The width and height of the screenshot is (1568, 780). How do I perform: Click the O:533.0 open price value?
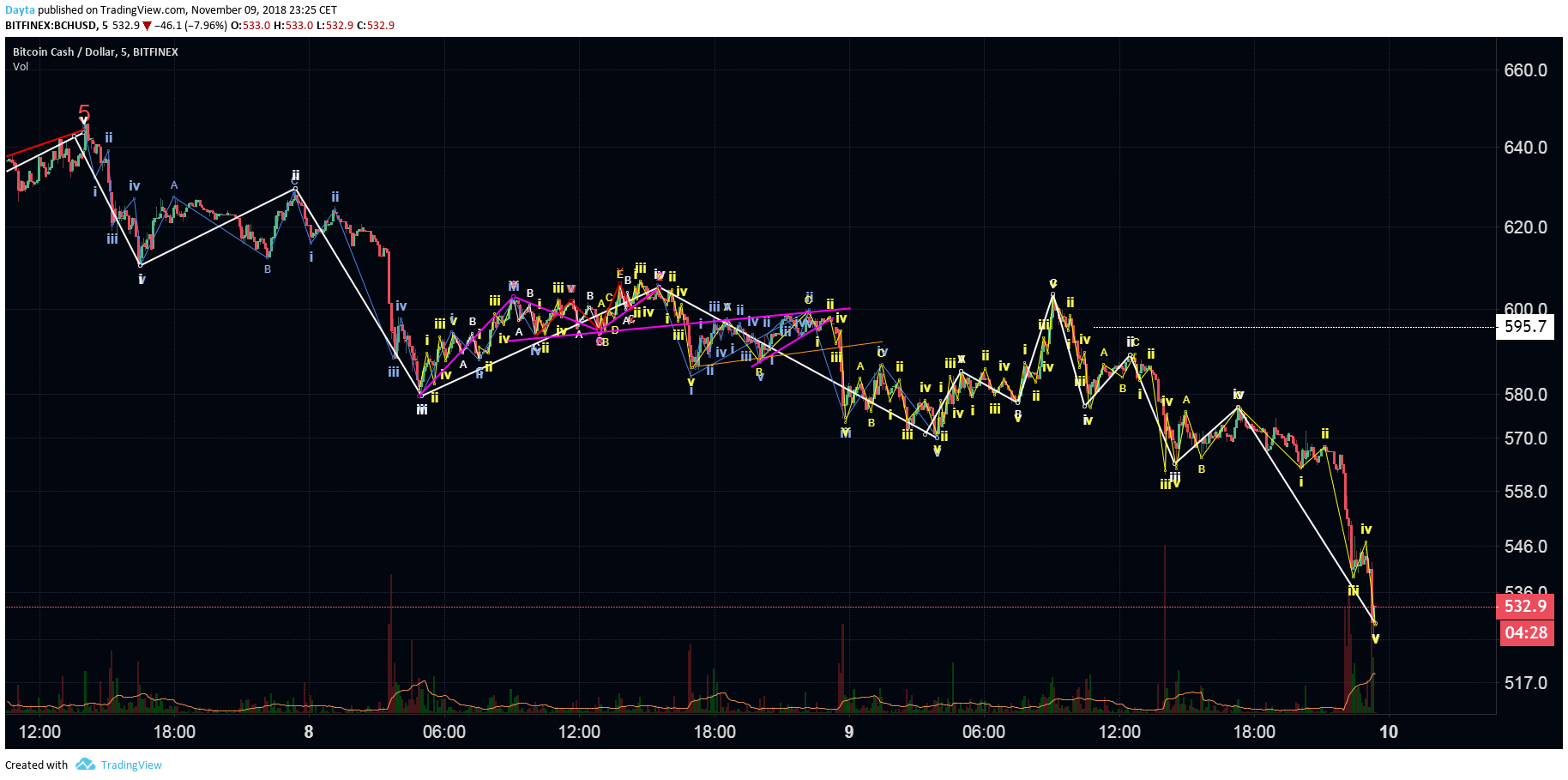coord(252,26)
